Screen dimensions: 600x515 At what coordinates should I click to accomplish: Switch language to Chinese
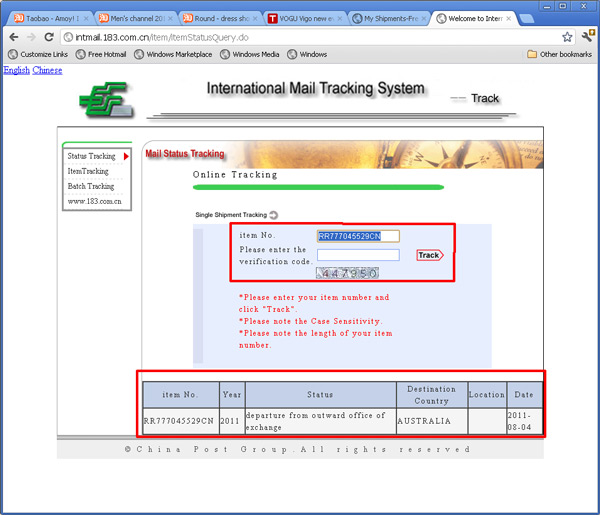(47, 70)
